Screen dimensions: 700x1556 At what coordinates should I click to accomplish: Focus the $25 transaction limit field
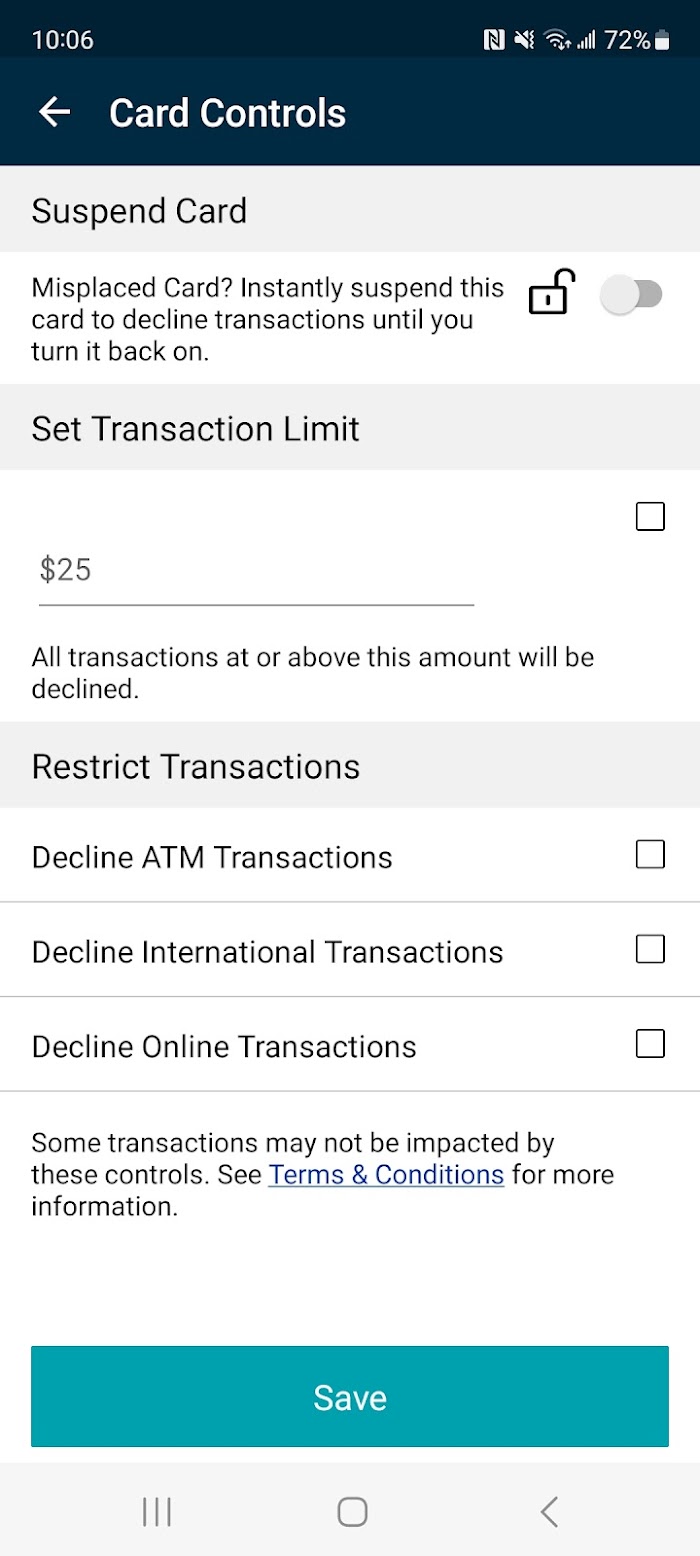pyautogui.click(x=255, y=571)
